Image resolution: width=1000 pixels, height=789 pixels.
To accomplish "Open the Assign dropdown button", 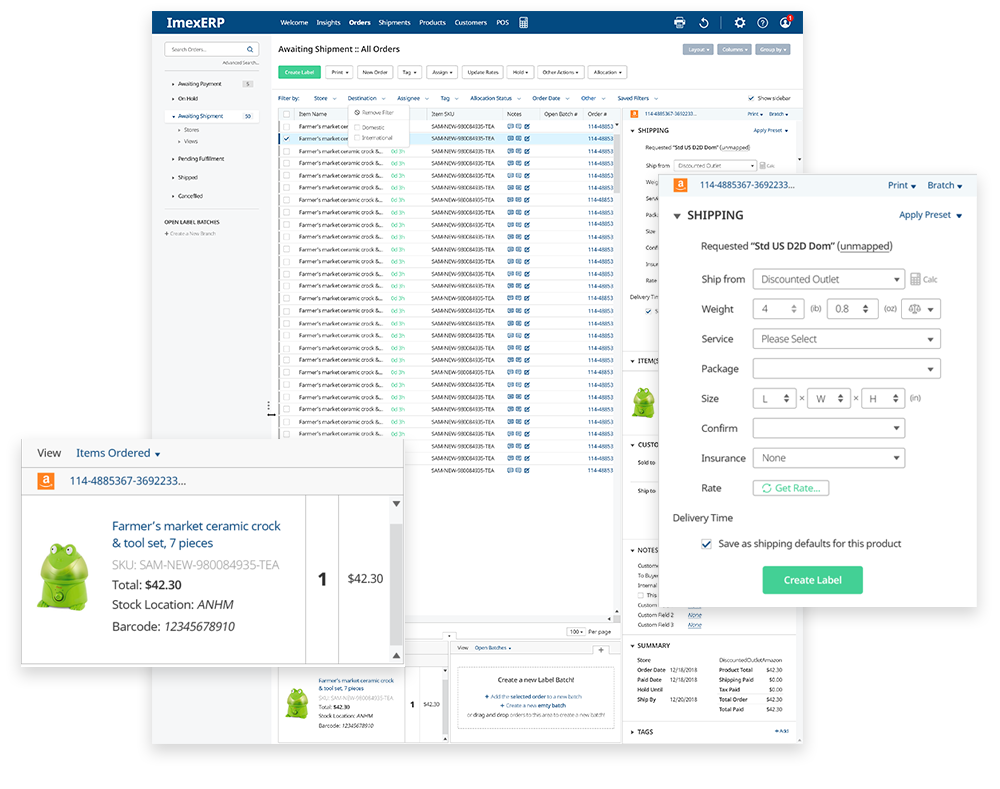I will 442,72.
